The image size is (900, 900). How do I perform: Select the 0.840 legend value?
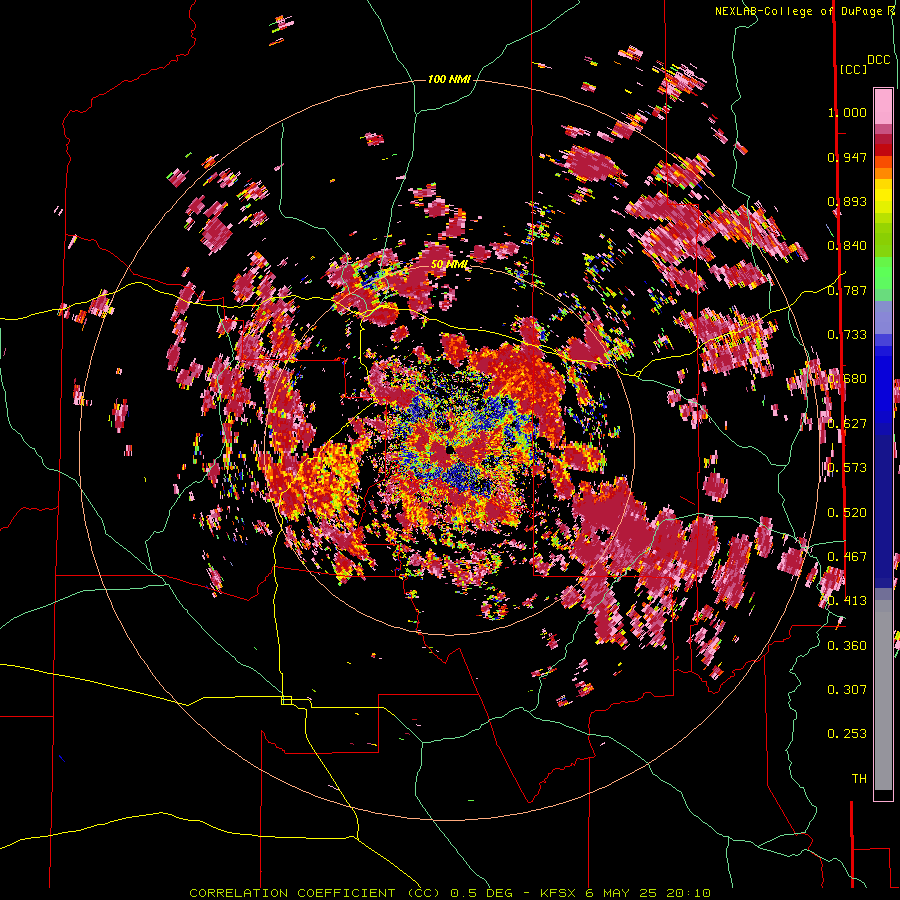(x=847, y=246)
